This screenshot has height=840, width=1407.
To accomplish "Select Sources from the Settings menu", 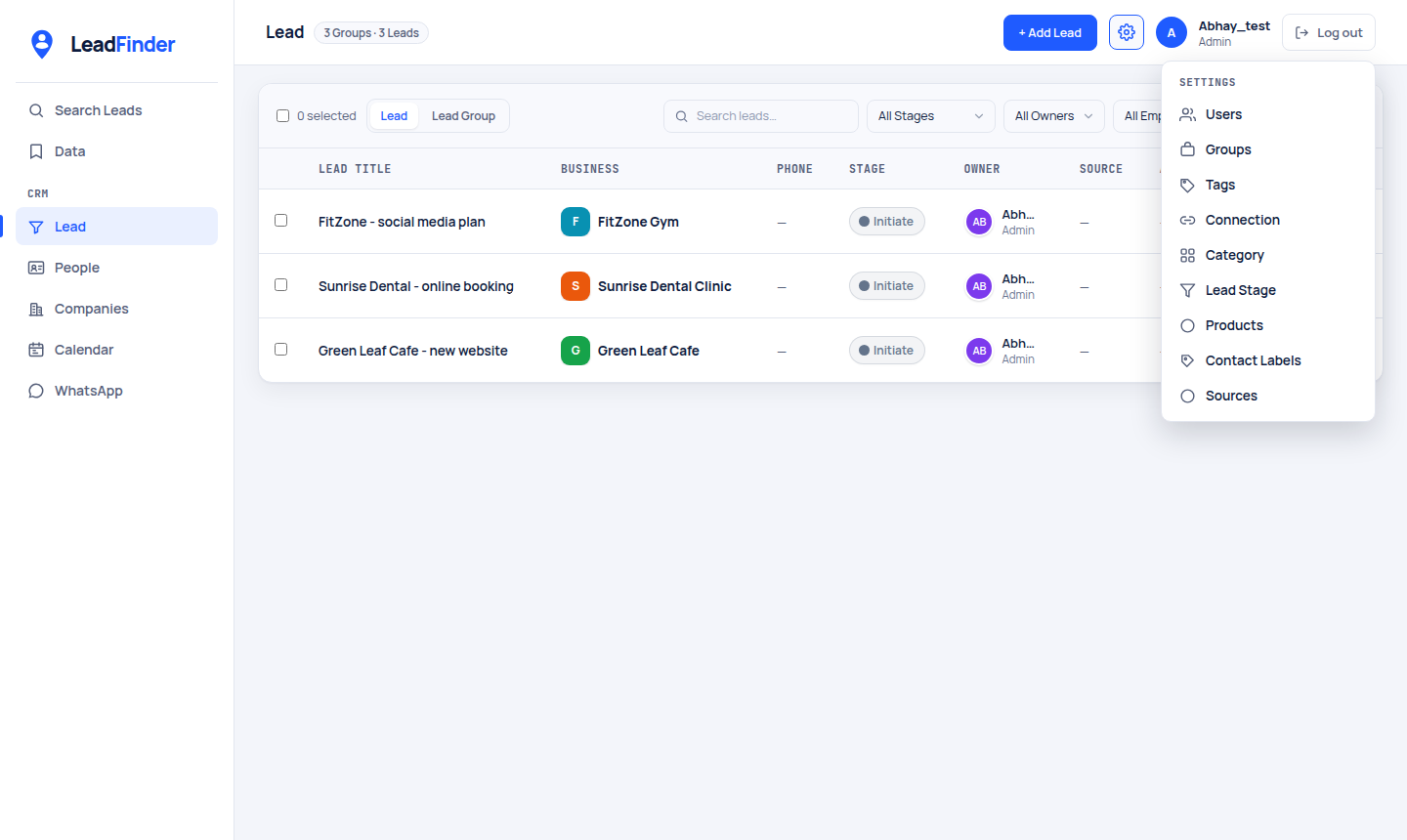I will coord(1268,396).
